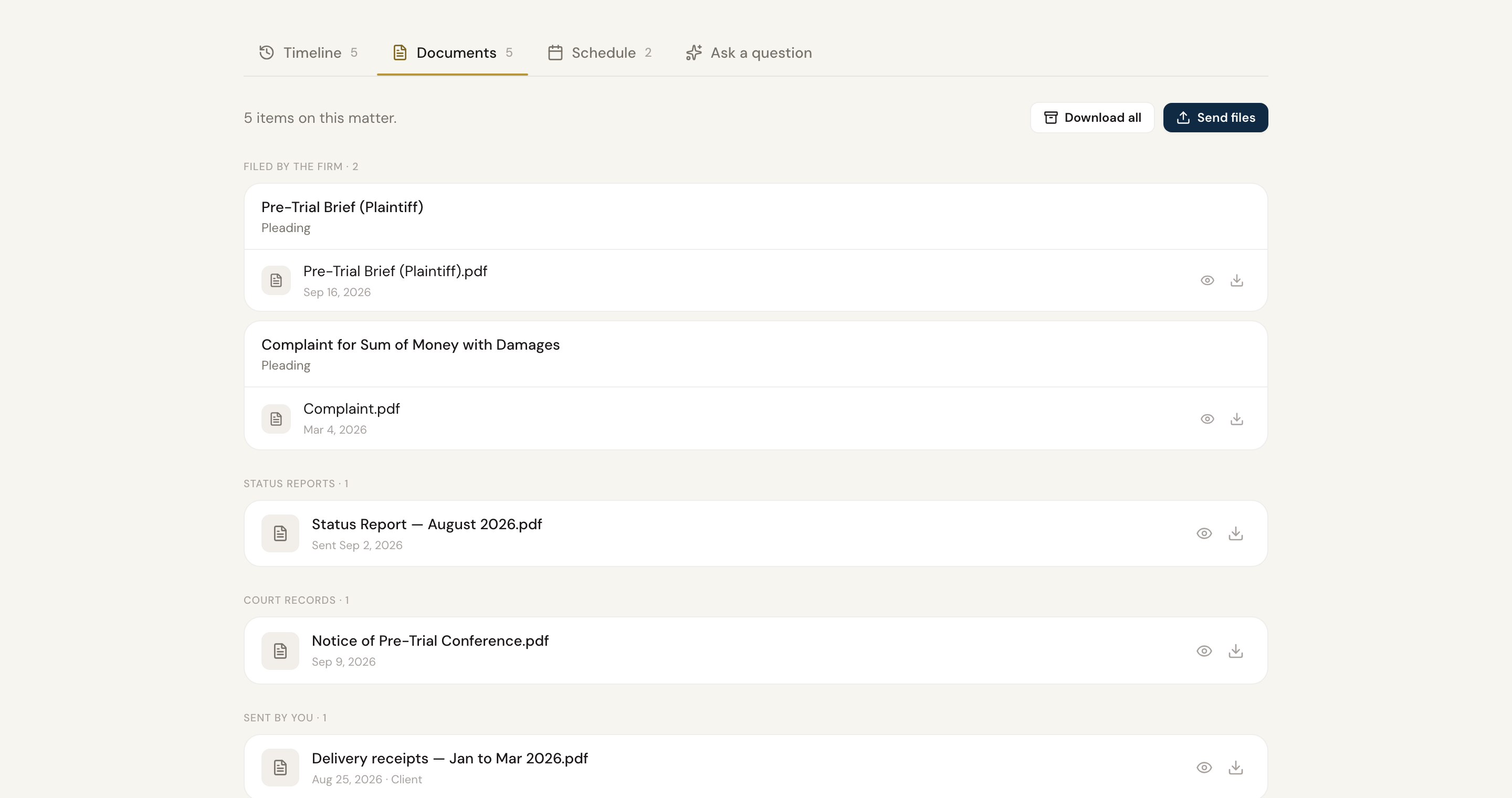This screenshot has height=798, width=1512.
Task: Click file icon beside Notice of Pre-Trial Conference.pdf
Action: (280, 650)
